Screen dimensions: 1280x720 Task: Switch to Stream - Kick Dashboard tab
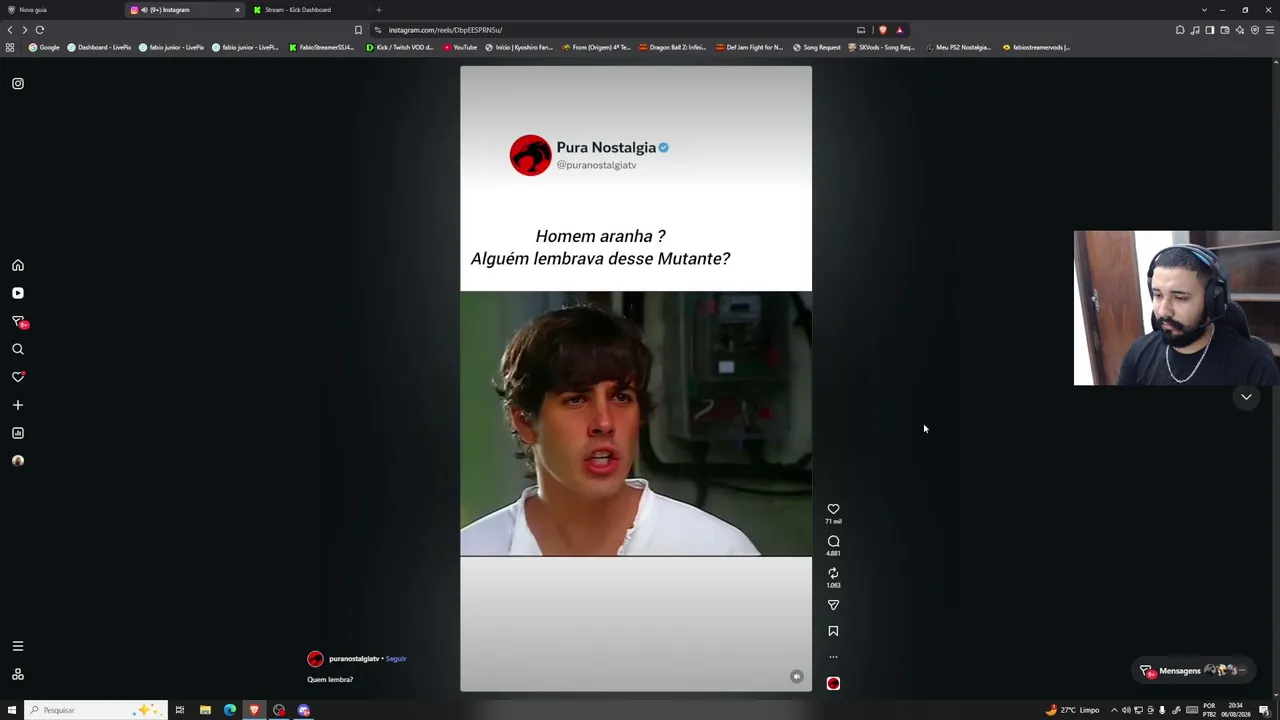pos(308,10)
